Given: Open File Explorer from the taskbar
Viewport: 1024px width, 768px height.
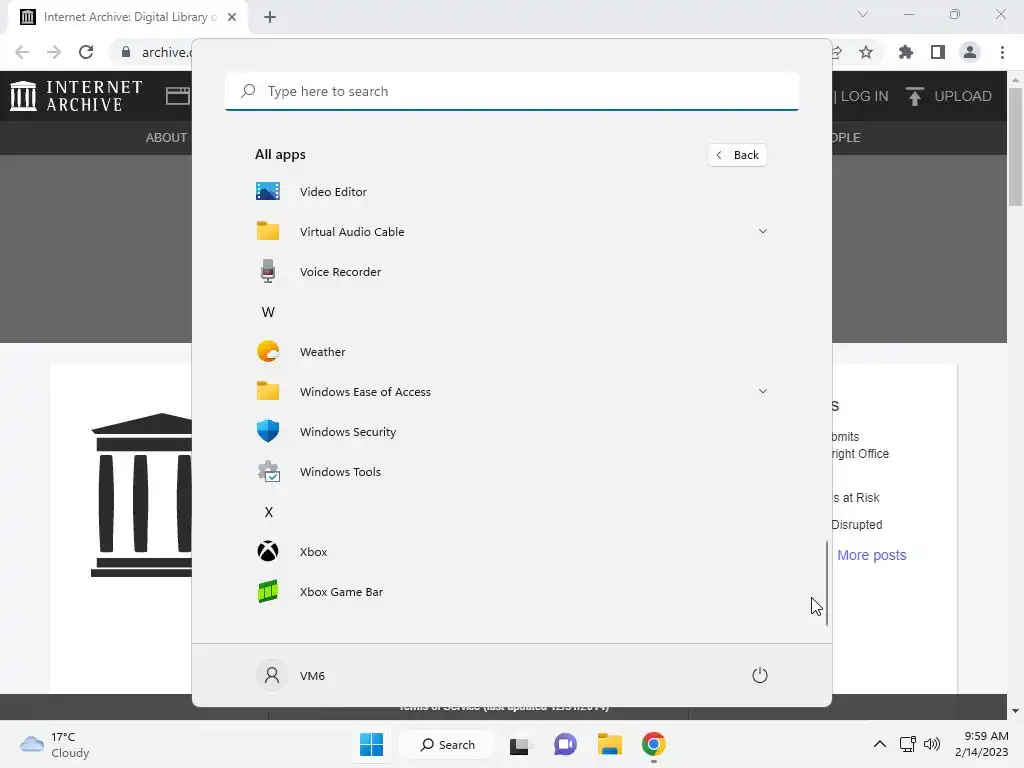Looking at the screenshot, I should 609,744.
